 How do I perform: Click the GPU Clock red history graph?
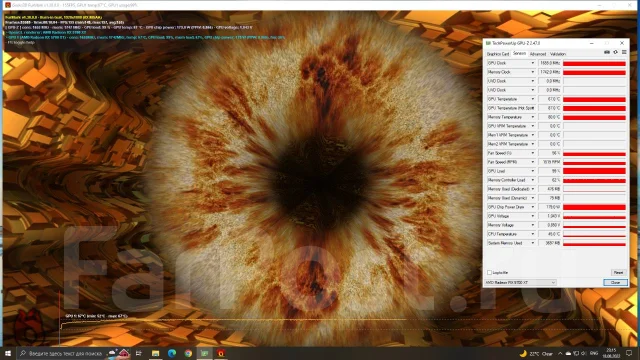594,63
